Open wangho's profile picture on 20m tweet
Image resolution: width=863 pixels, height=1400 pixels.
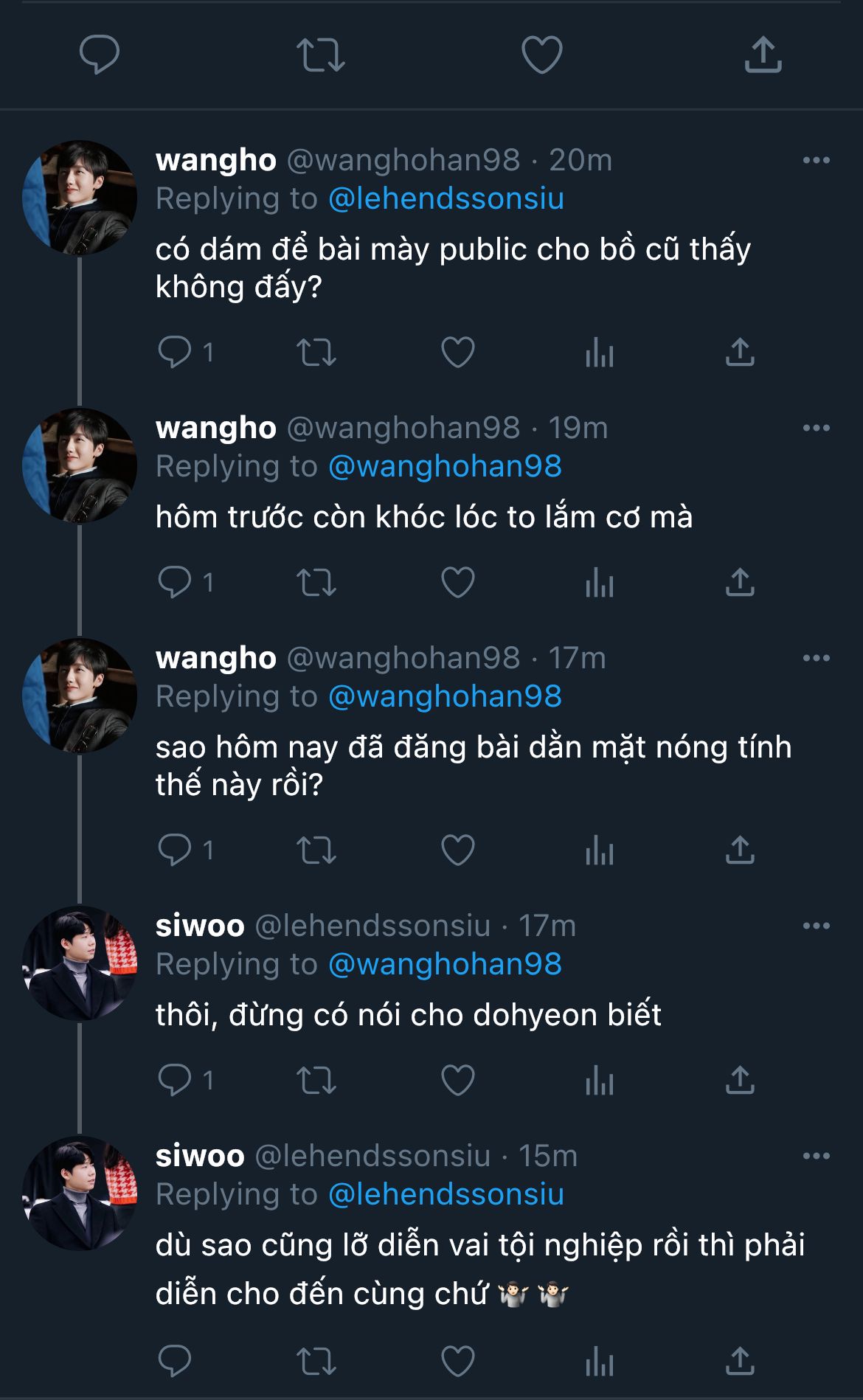[x=80, y=198]
